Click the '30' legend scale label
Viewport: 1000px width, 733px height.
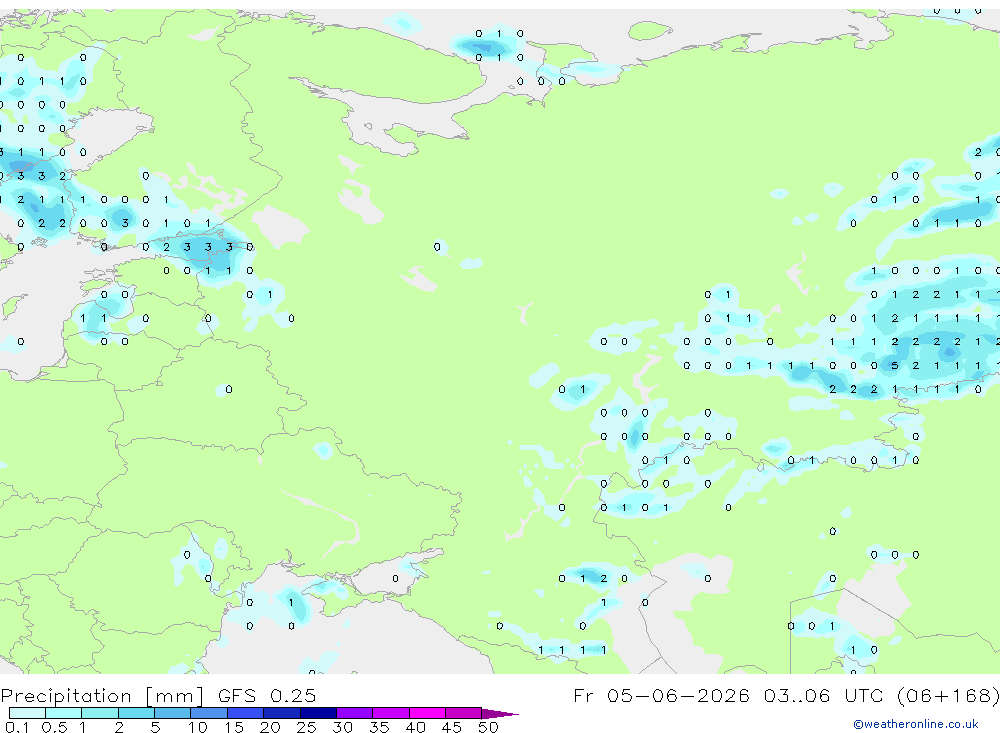342,727
